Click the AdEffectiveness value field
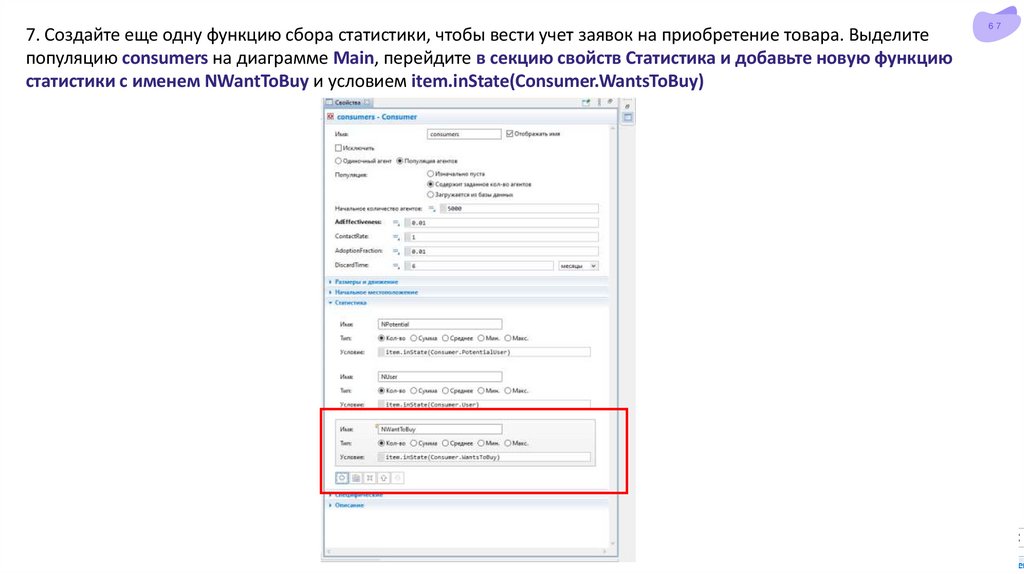The image size is (1024, 574). 502,223
